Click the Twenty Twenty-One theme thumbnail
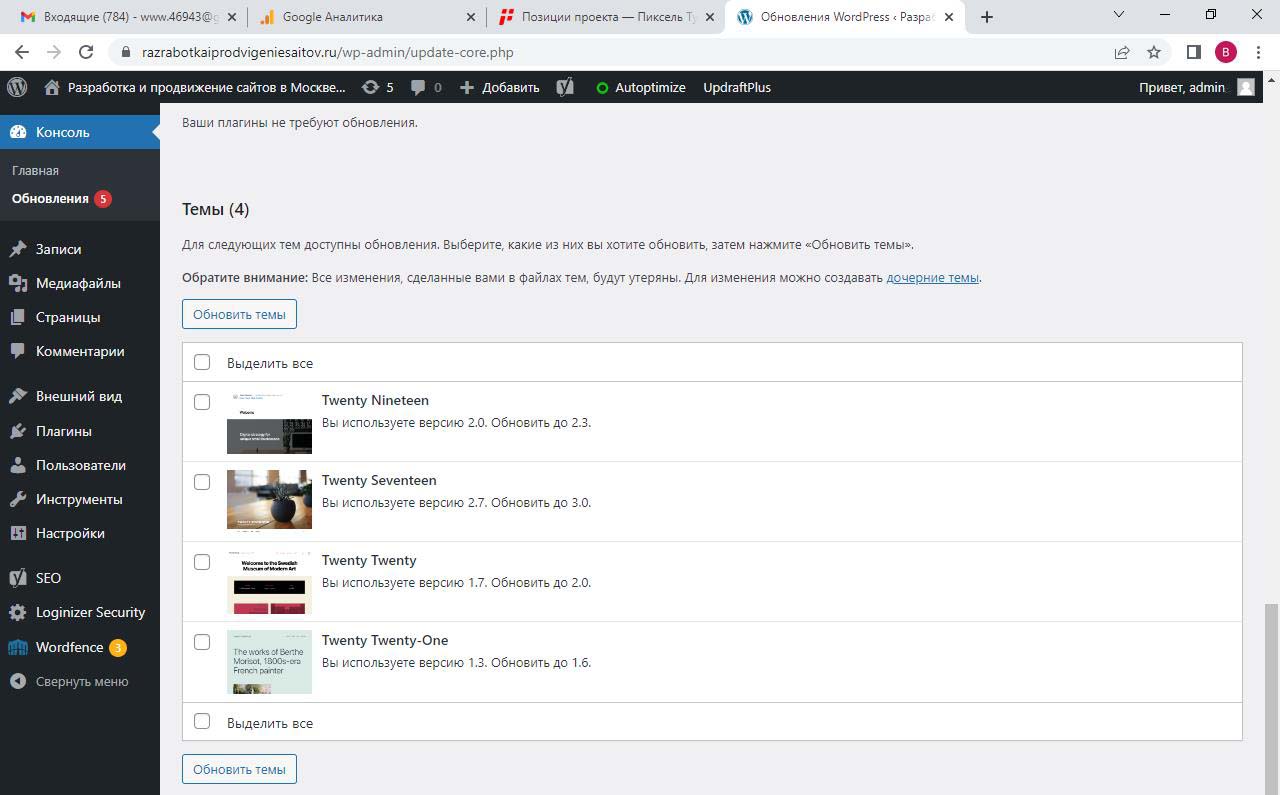The width and height of the screenshot is (1280, 795). pyautogui.click(x=269, y=662)
